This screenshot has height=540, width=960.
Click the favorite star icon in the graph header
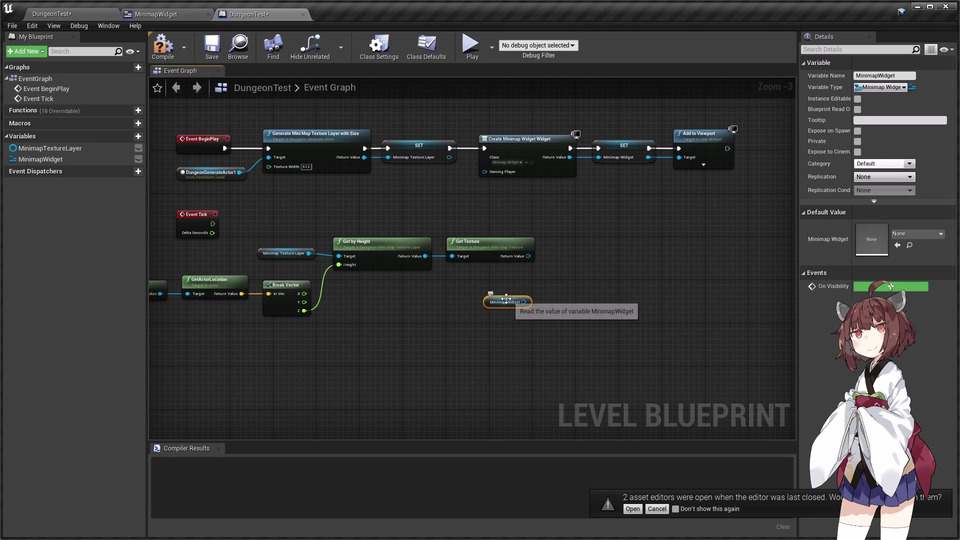click(158, 88)
